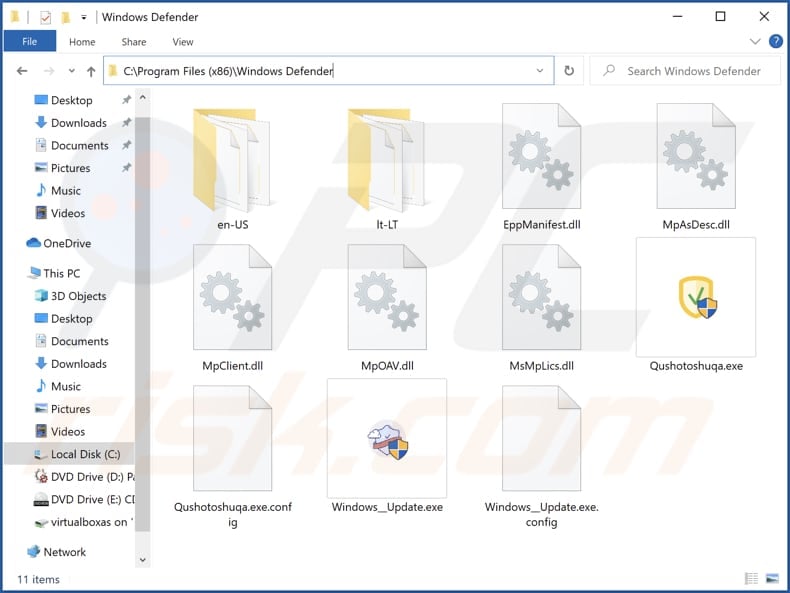Open the virtualboxas network share

tap(84, 522)
